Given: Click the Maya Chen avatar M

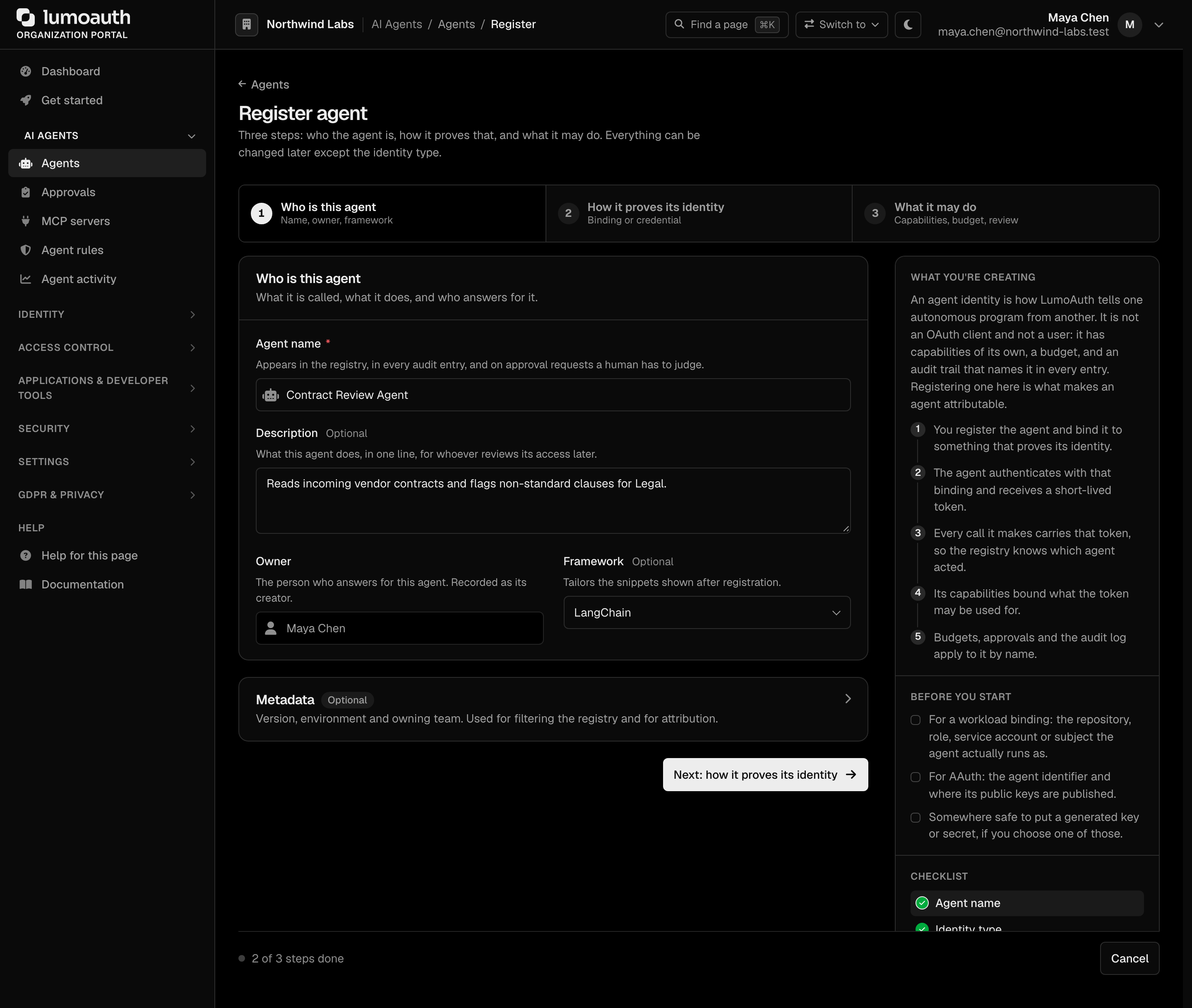Looking at the screenshot, I should (1129, 24).
